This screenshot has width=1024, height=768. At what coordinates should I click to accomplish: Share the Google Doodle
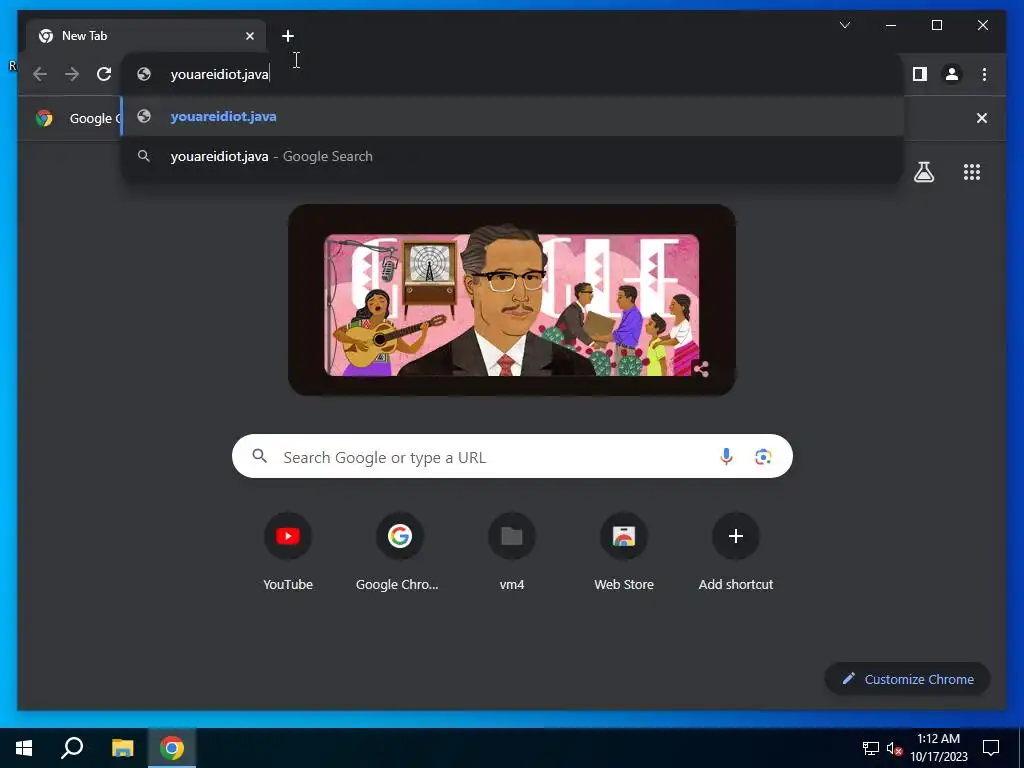click(701, 370)
